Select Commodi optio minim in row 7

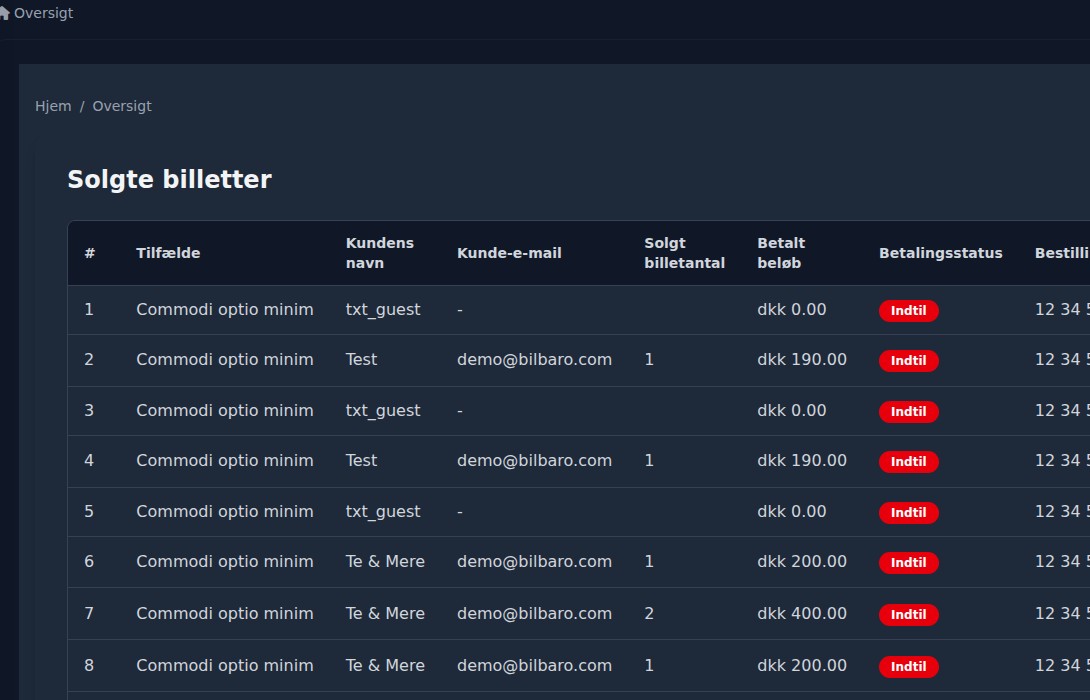tap(225, 613)
